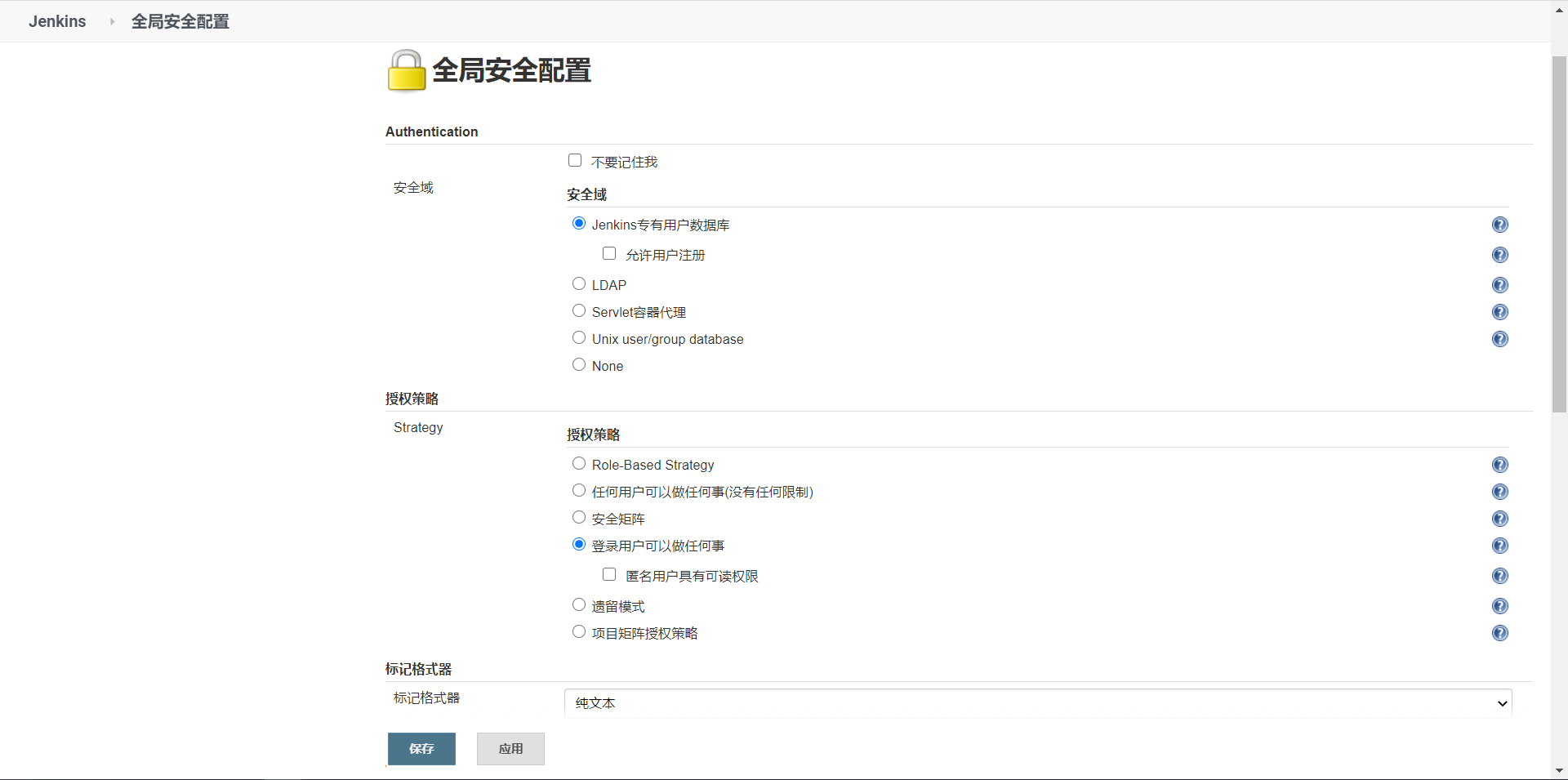Viewport: 1568px width, 780px height.
Task: Choose Unix user/group database option
Action: click(579, 337)
